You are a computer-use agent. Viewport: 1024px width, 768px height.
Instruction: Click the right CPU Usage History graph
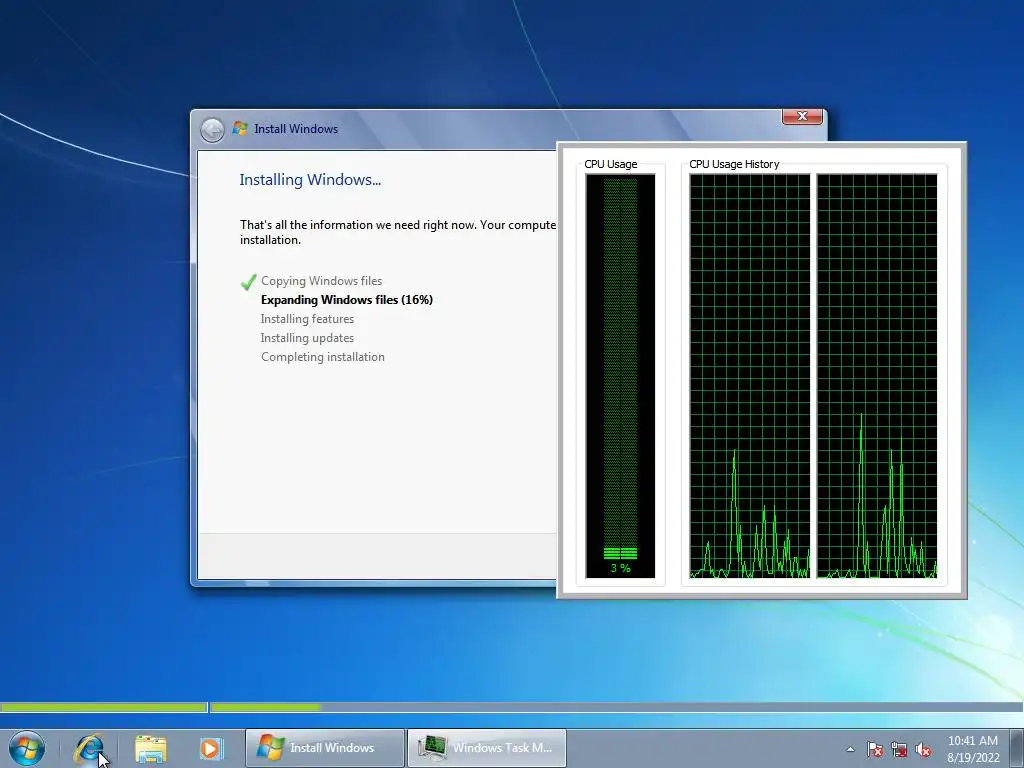tap(877, 376)
